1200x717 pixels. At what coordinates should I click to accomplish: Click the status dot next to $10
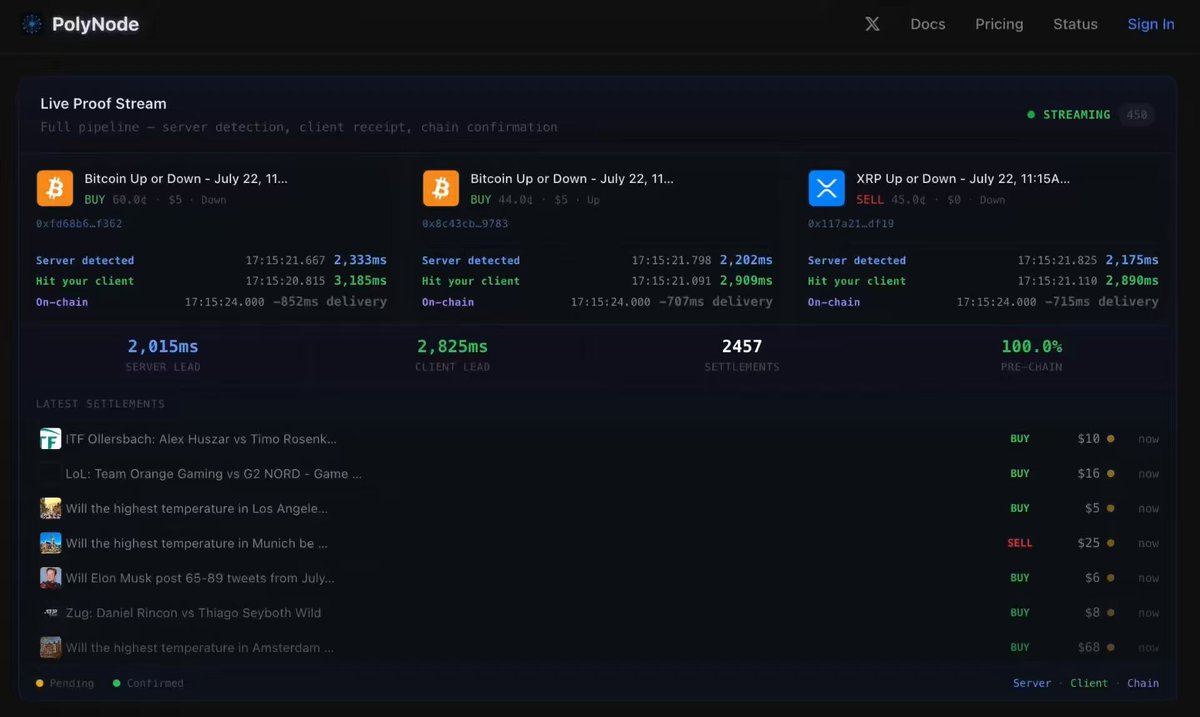1110,439
